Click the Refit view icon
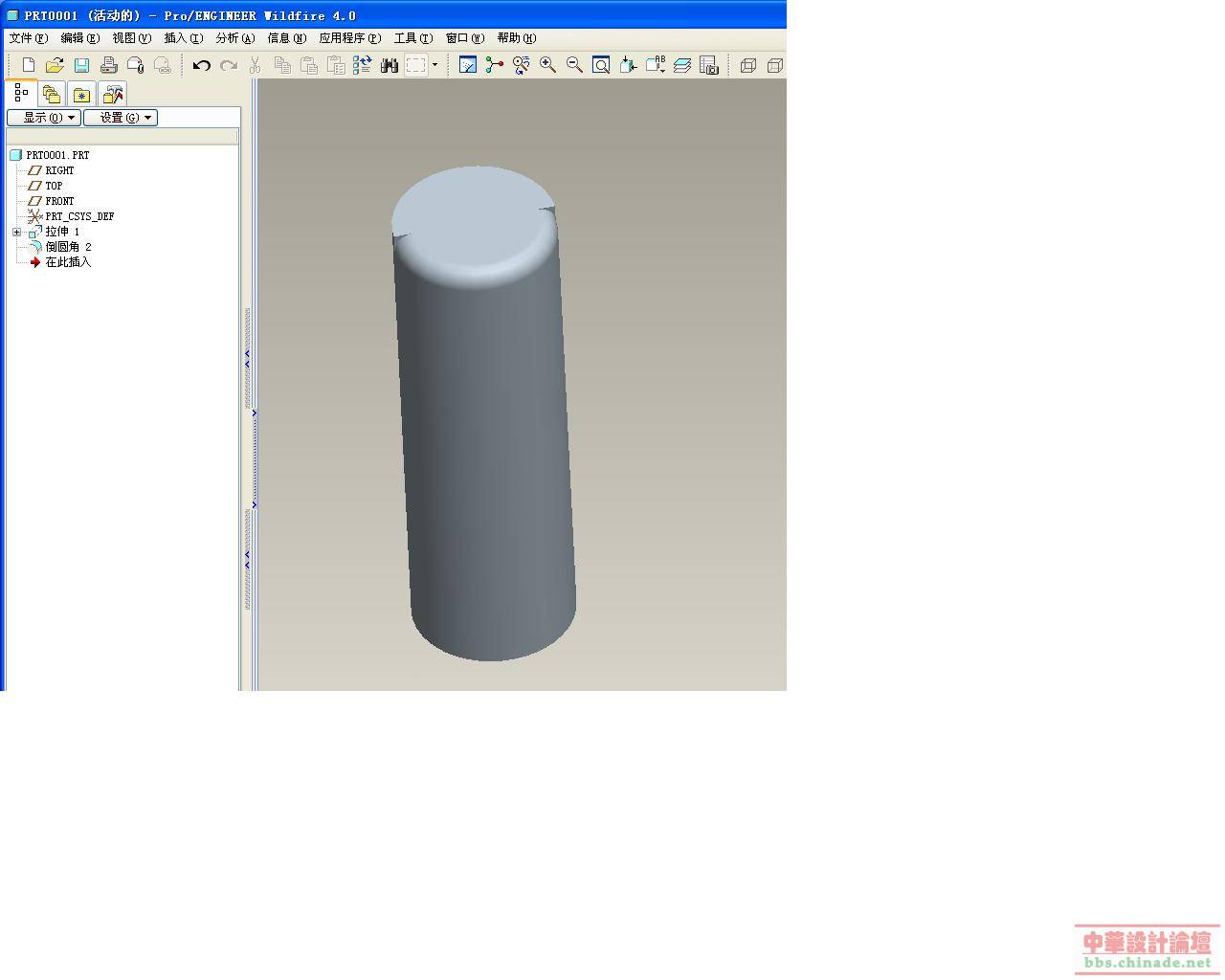Screen dimensions: 1225x980 (601, 65)
